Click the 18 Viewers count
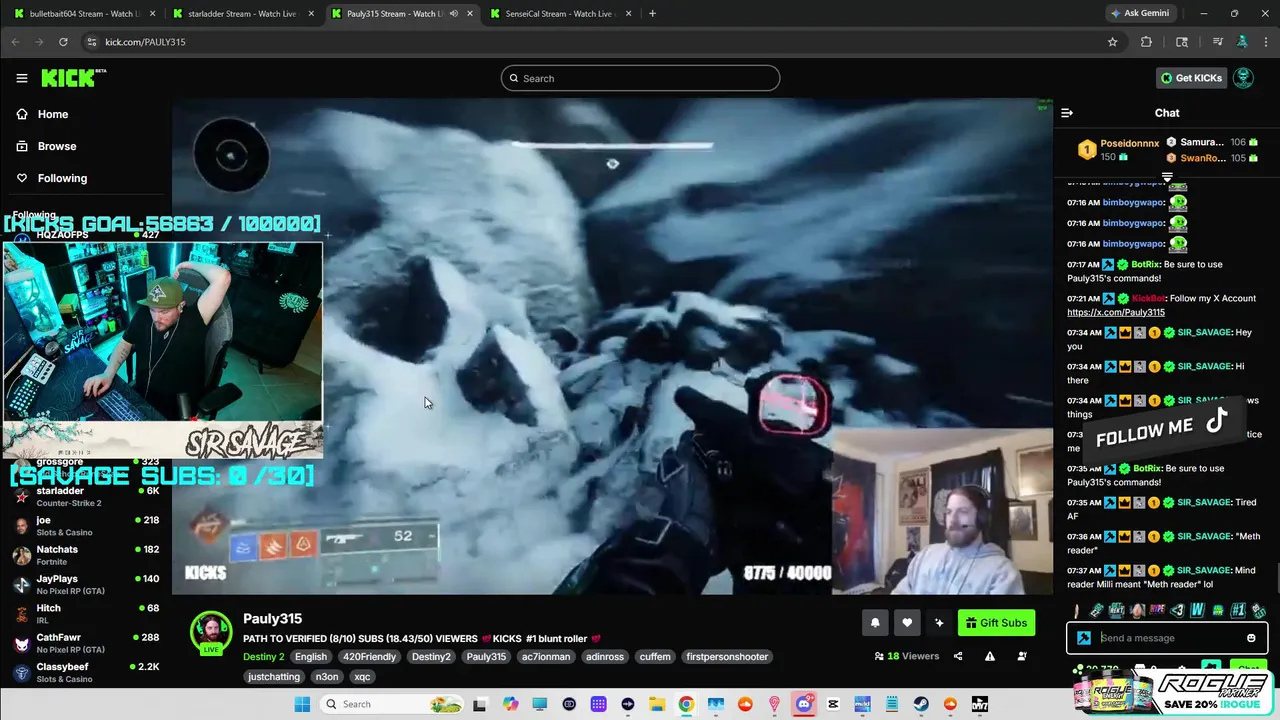1280x720 pixels. [x=907, y=656]
